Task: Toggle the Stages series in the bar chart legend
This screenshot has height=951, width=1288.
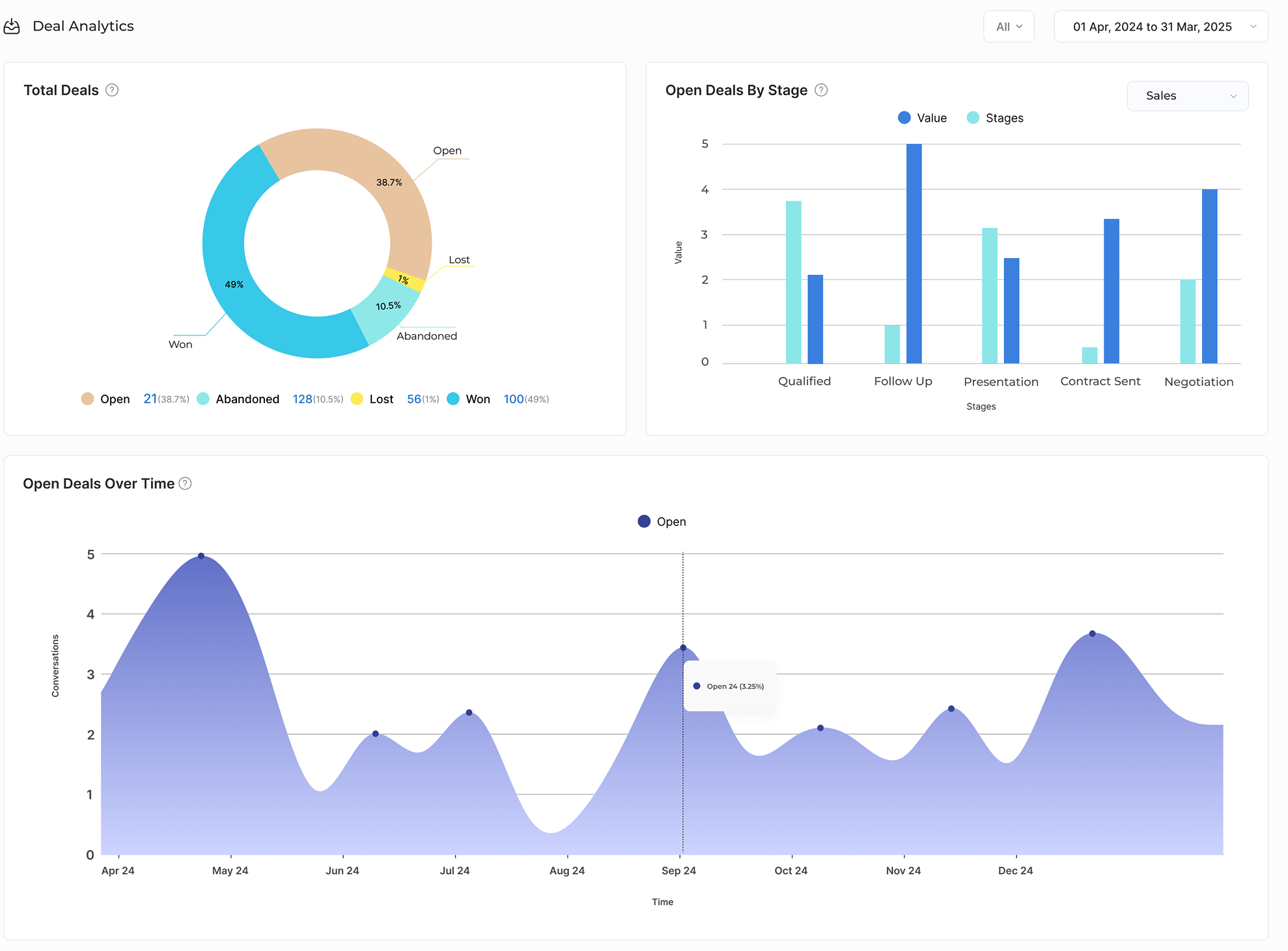Action: [x=973, y=117]
